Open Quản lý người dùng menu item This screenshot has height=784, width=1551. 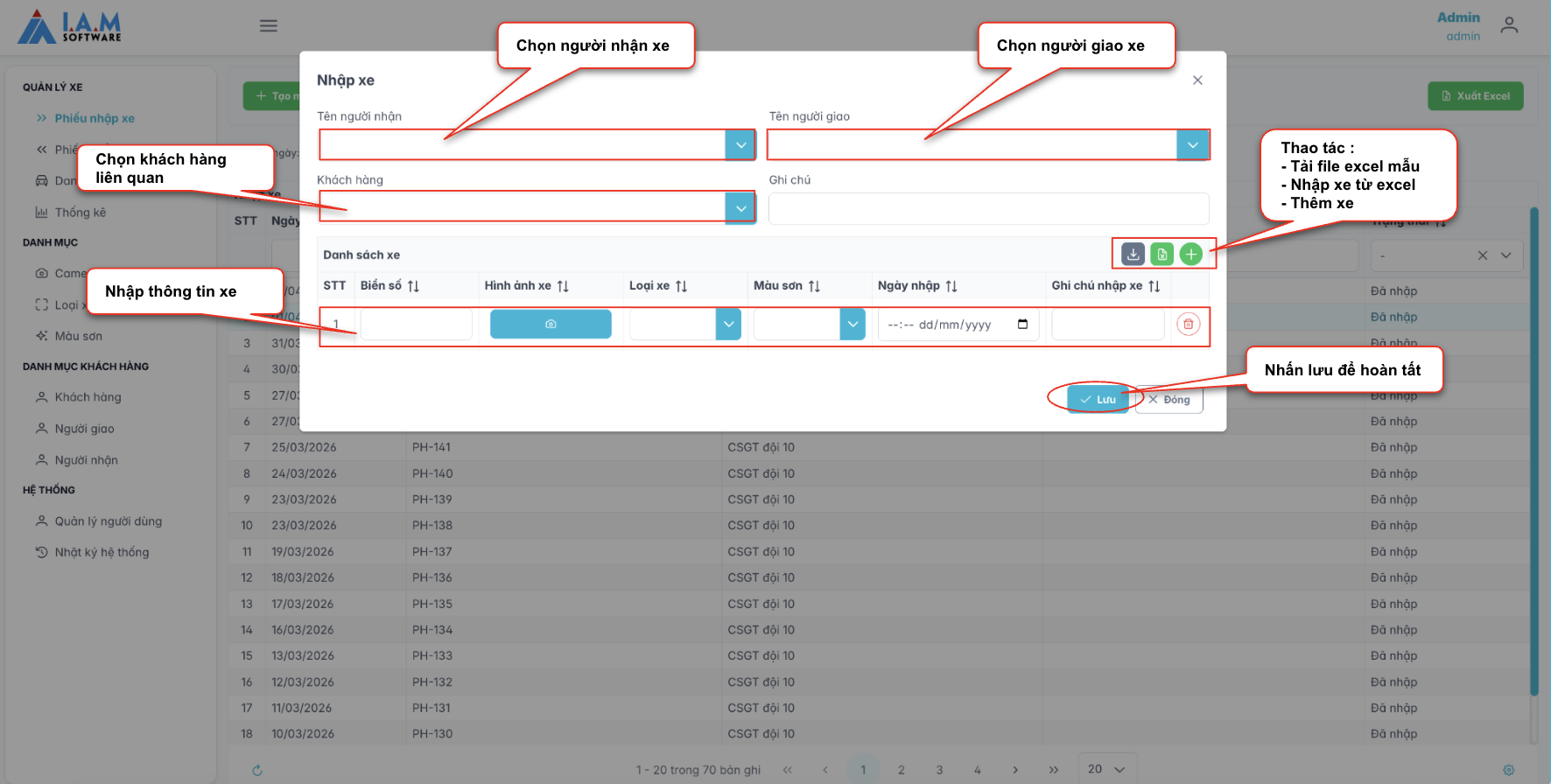[108, 521]
